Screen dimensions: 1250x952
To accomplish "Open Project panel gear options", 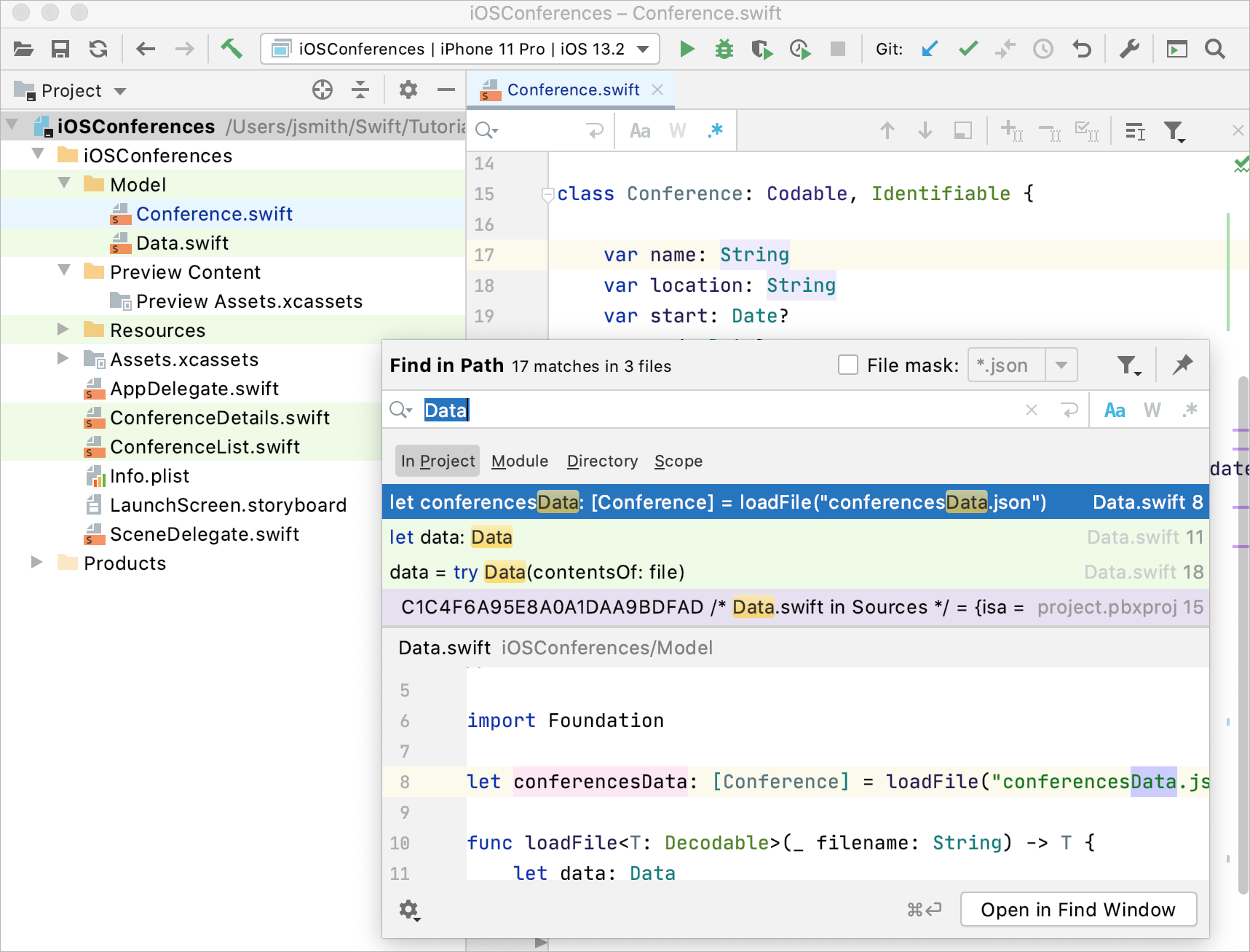I will pyautogui.click(x=408, y=90).
